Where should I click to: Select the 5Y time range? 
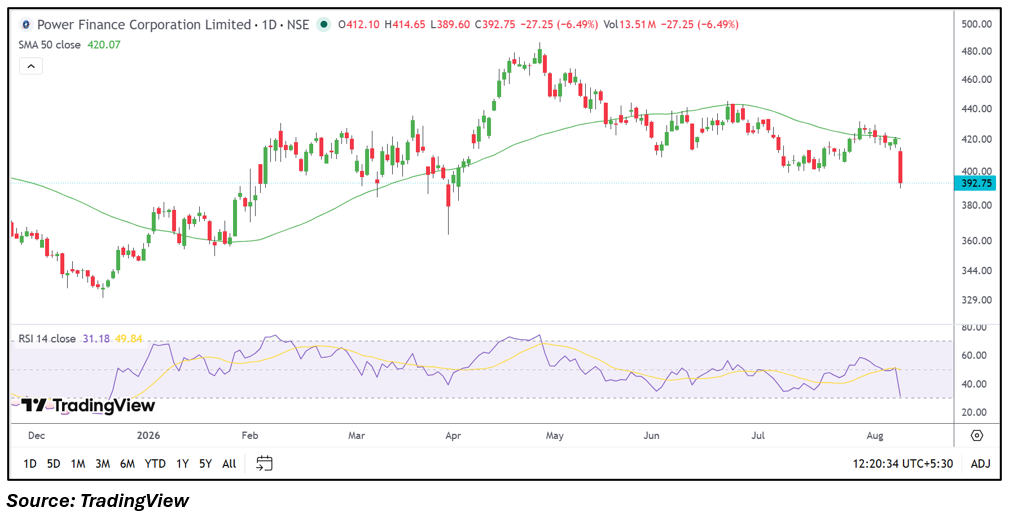(205, 464)
